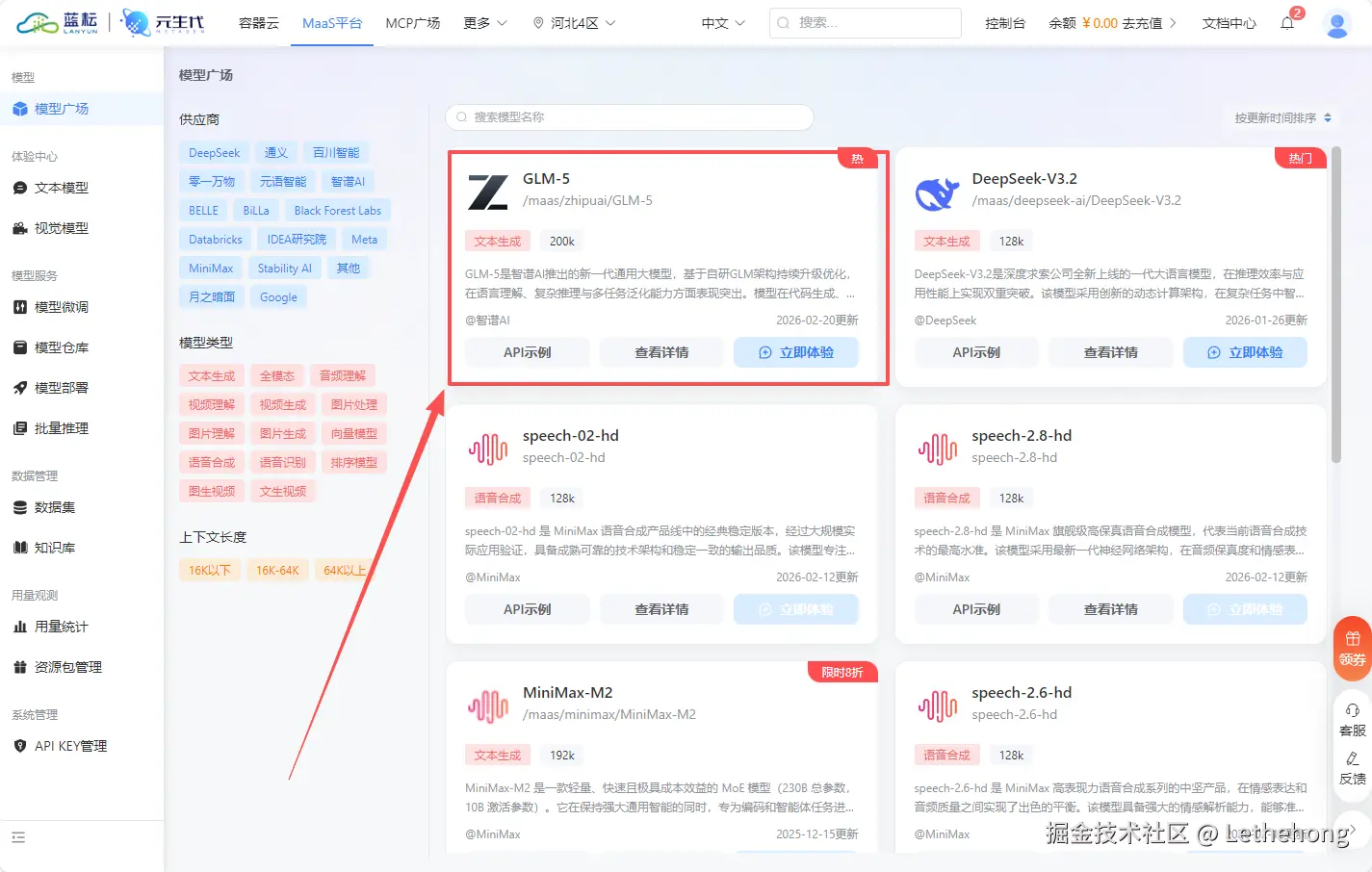Toggle the 16K-64K context length filter
The width and height of the screenshot is (1372, 872).
277,571
